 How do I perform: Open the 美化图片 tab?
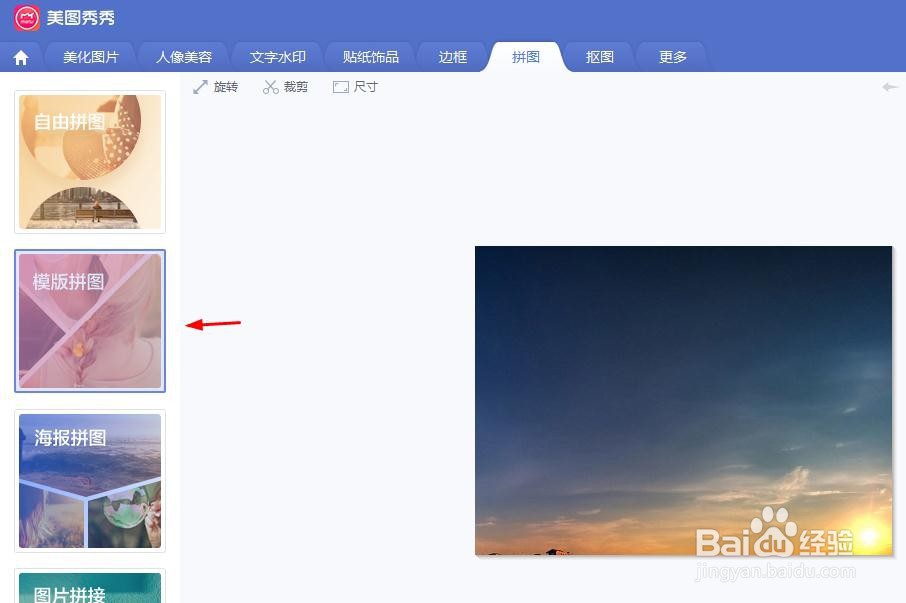[x=91, y=57]
